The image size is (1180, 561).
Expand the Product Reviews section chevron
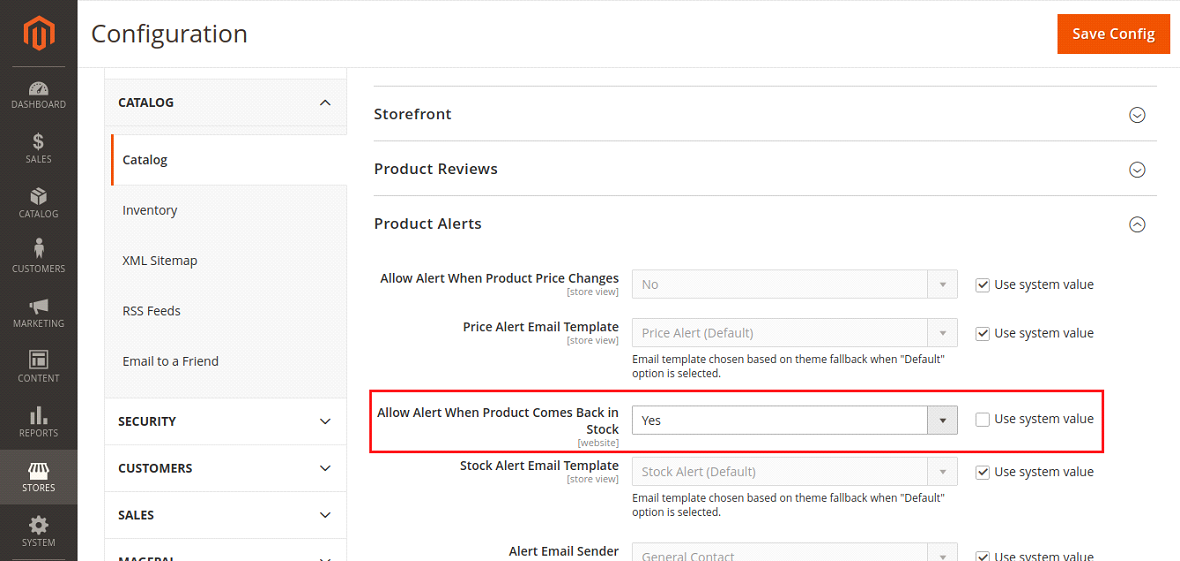point(1137,170)
